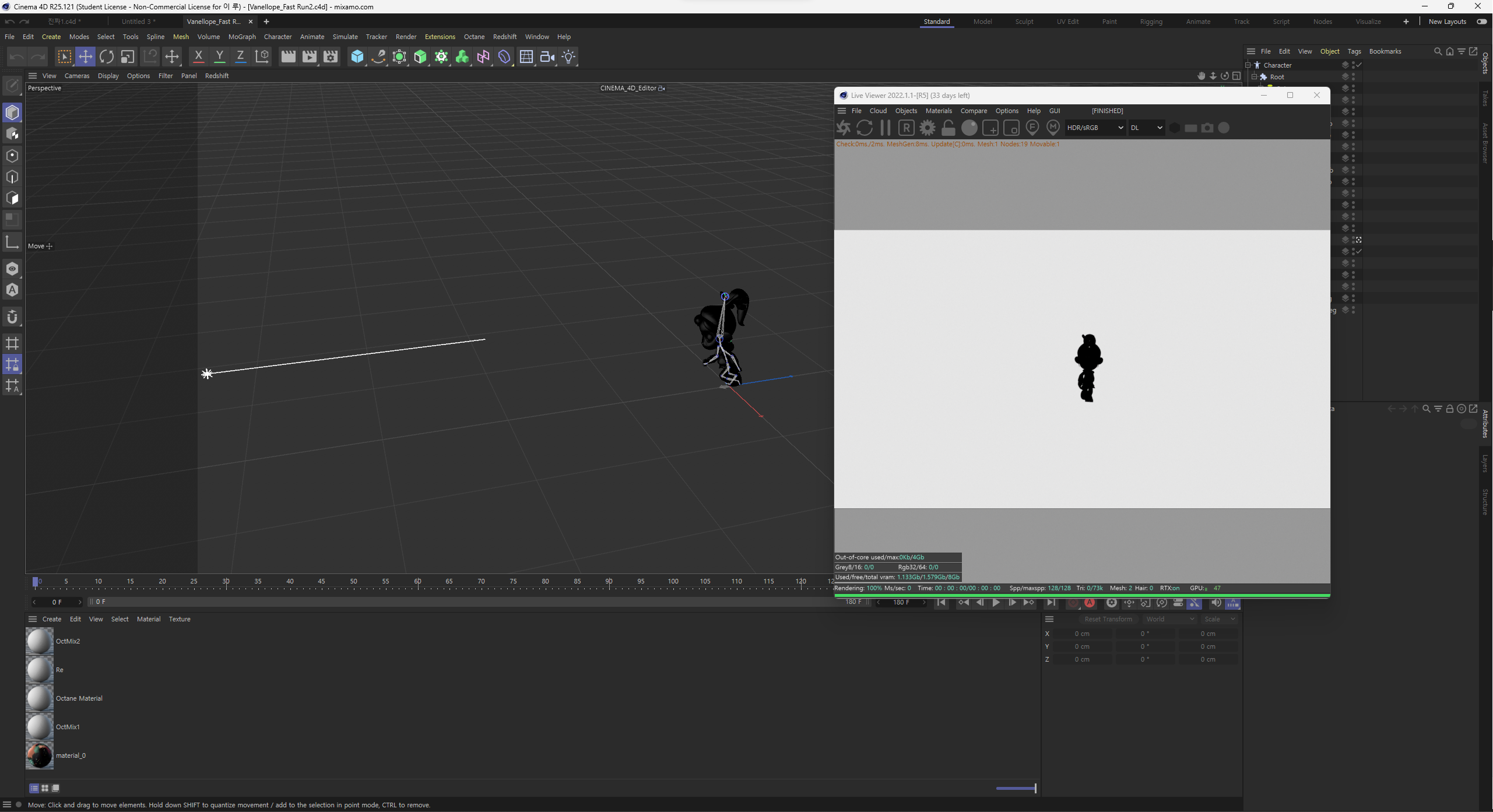Click the clay mode sphere in Live Viewer
This screenshot has width=1493, height=812.
coord(969,128)
